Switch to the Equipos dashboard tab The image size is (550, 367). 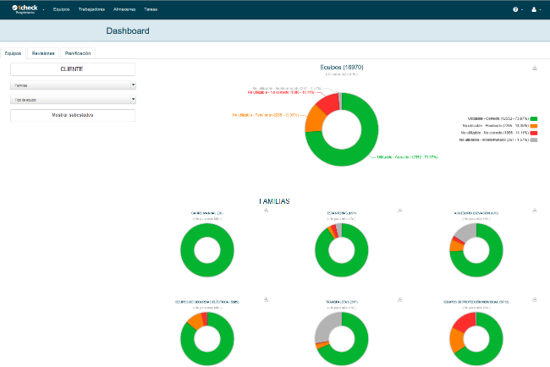click(13, 53)
